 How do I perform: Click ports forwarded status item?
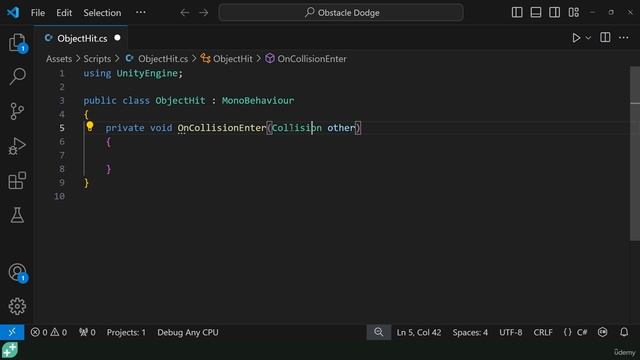click(x=87, y=332)
